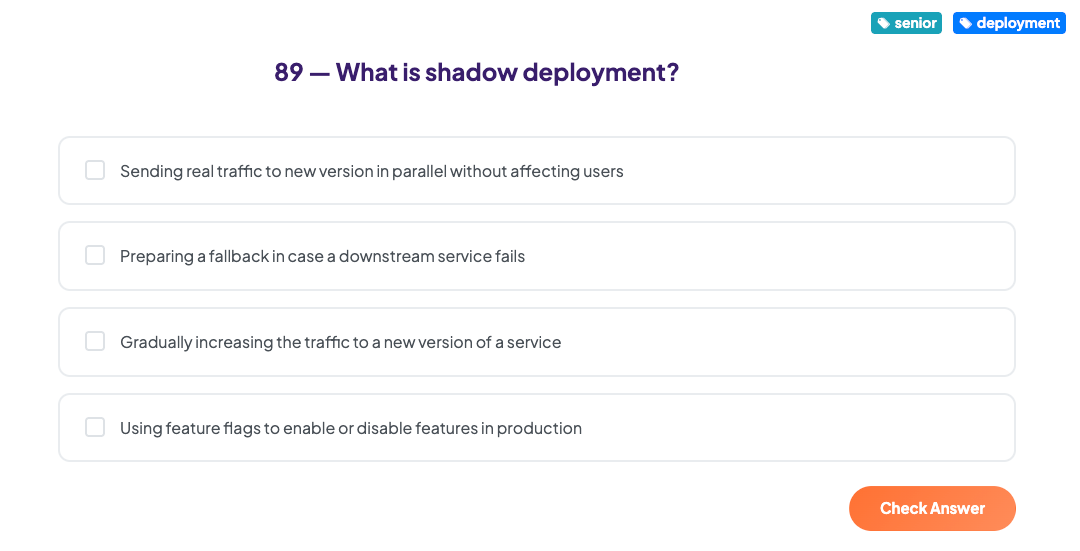Select the 'Gradually increasing the traffic' checkbox
The image size is (1080, 551).
point(95,342)
